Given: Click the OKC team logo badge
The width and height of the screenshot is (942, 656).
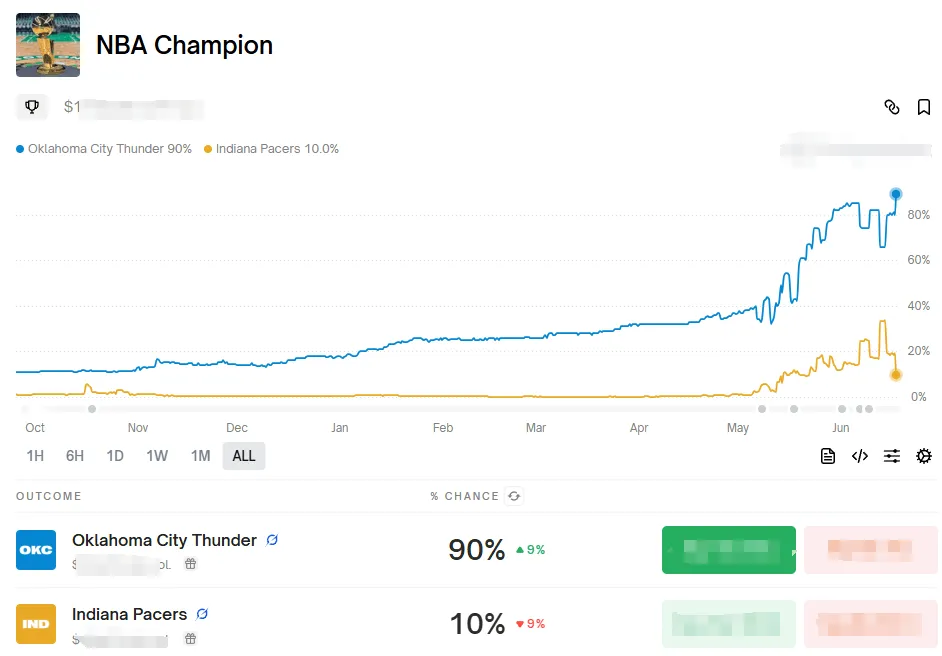Looking at the screenshot, I should [36, 550].
